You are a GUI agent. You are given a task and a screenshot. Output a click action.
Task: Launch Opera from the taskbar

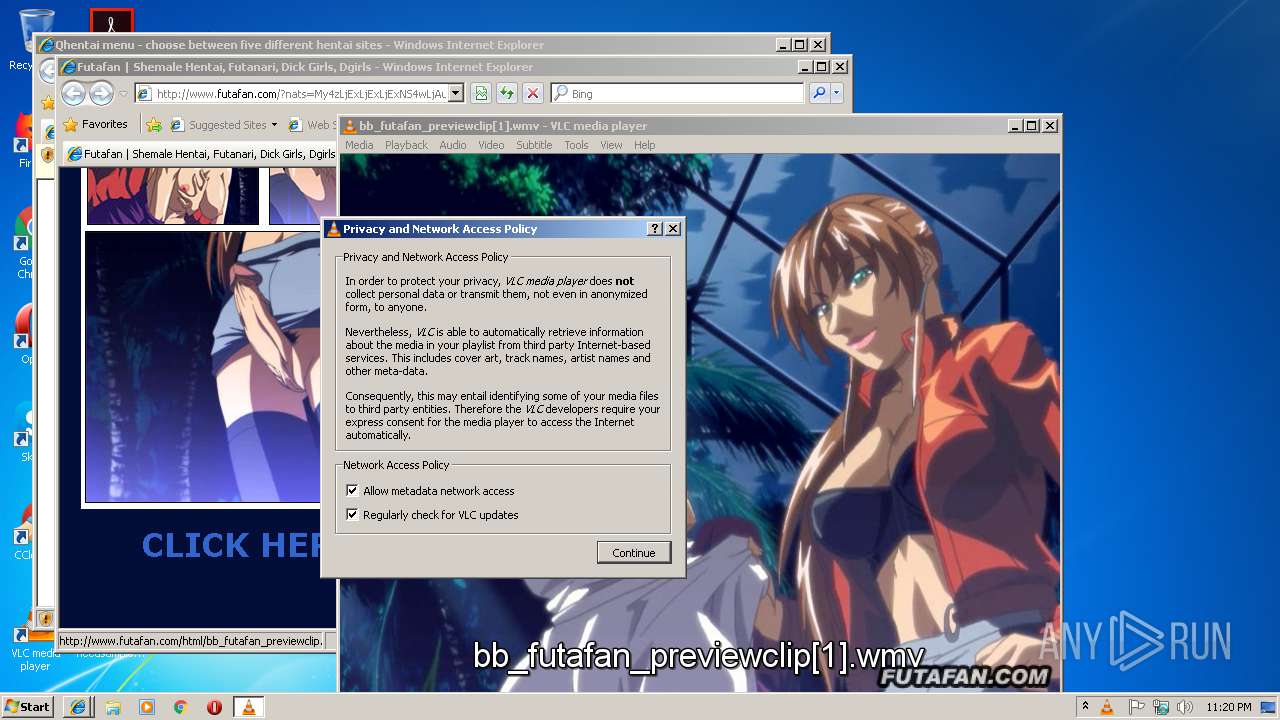coord(214,707)
